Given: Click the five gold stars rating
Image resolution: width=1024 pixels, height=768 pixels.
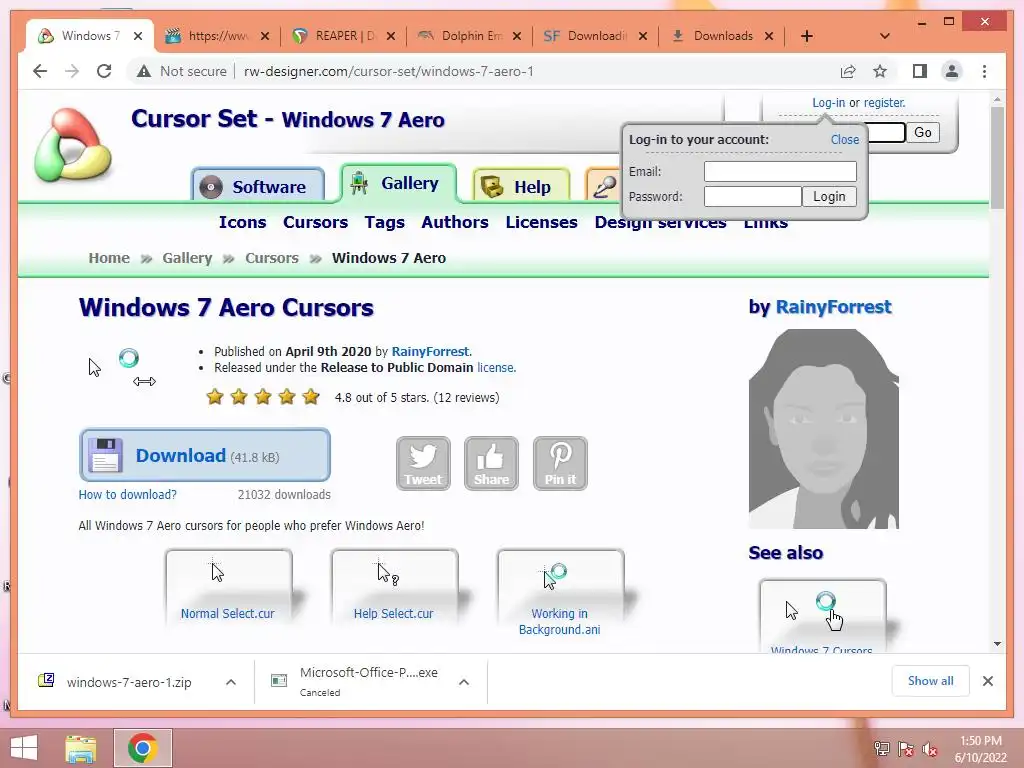Looking at the screenshot, I should [x=263, y=397].
